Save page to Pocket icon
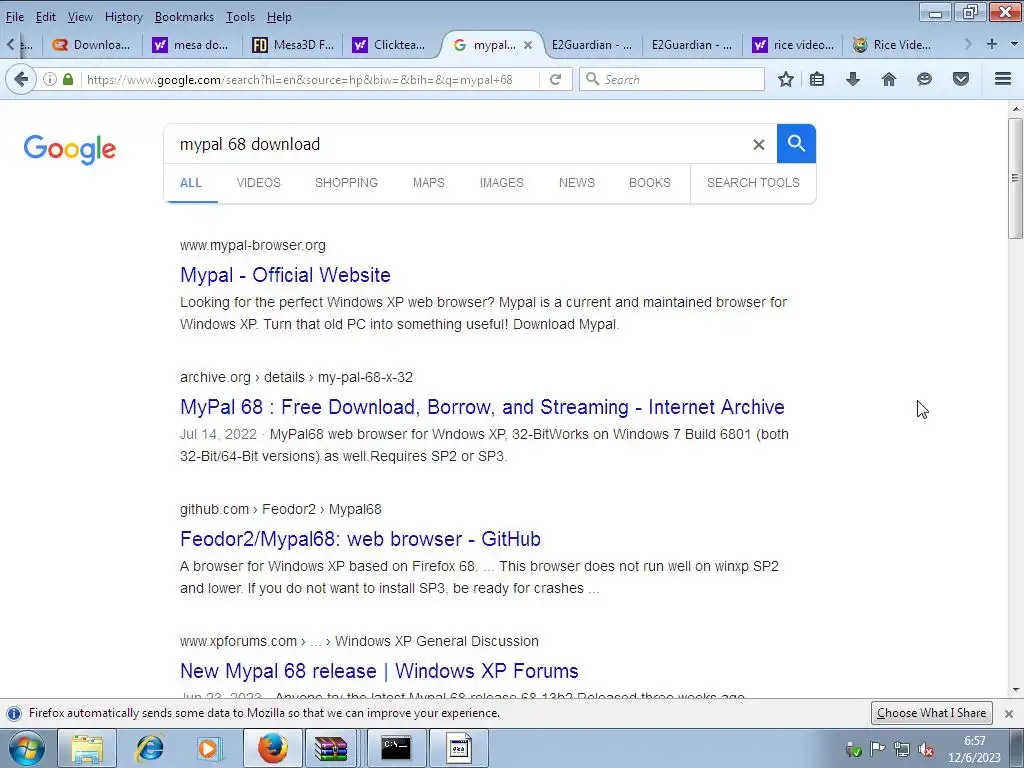The width and height of the screenshot is (1024, 768). click(x=961, y=80)
